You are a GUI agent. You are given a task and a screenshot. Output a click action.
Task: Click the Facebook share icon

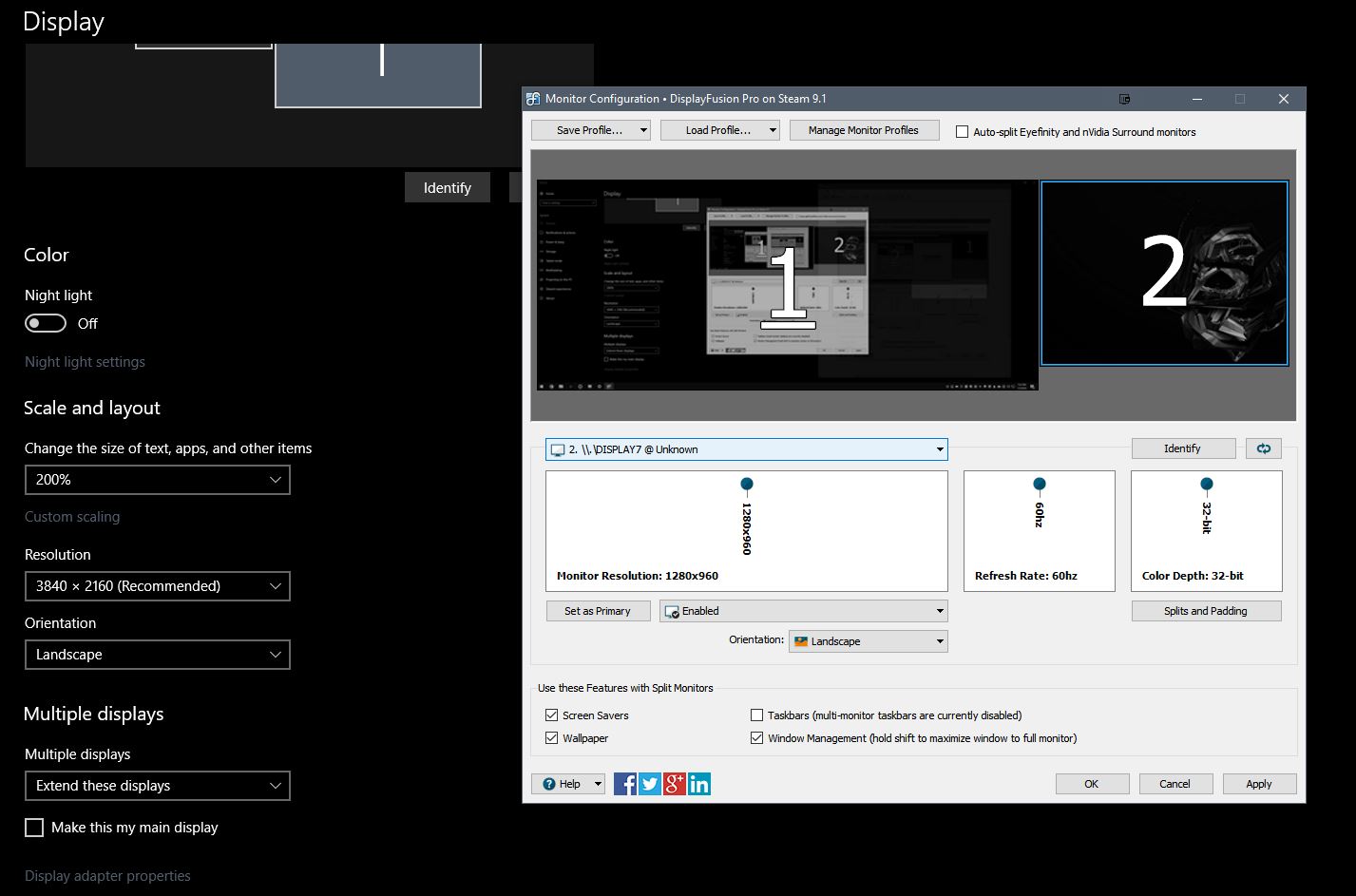coord(625,784)
